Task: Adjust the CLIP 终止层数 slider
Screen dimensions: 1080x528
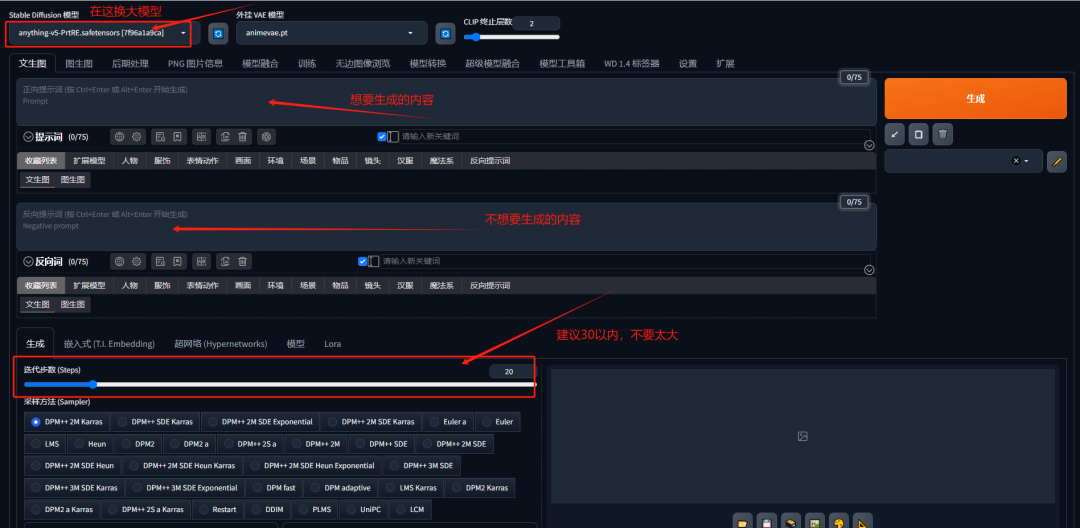Action: click(x=511, y=37)
